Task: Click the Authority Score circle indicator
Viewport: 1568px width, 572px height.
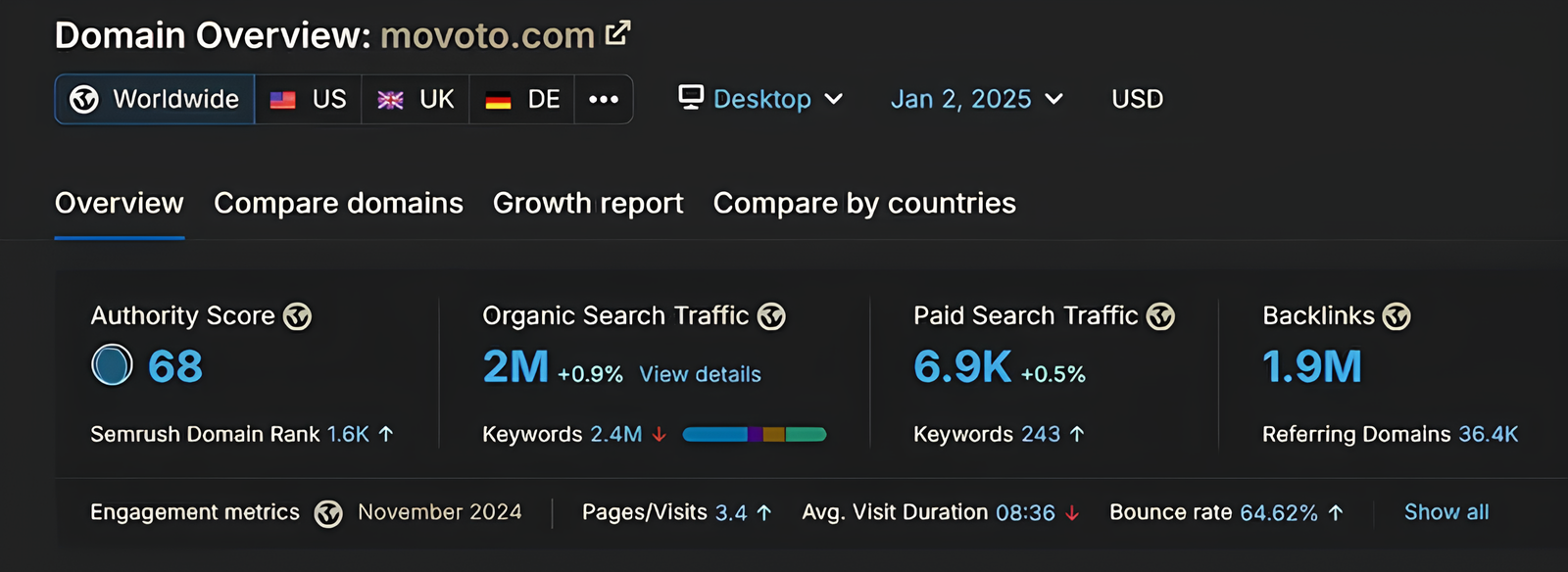Action: pos(112,365)
